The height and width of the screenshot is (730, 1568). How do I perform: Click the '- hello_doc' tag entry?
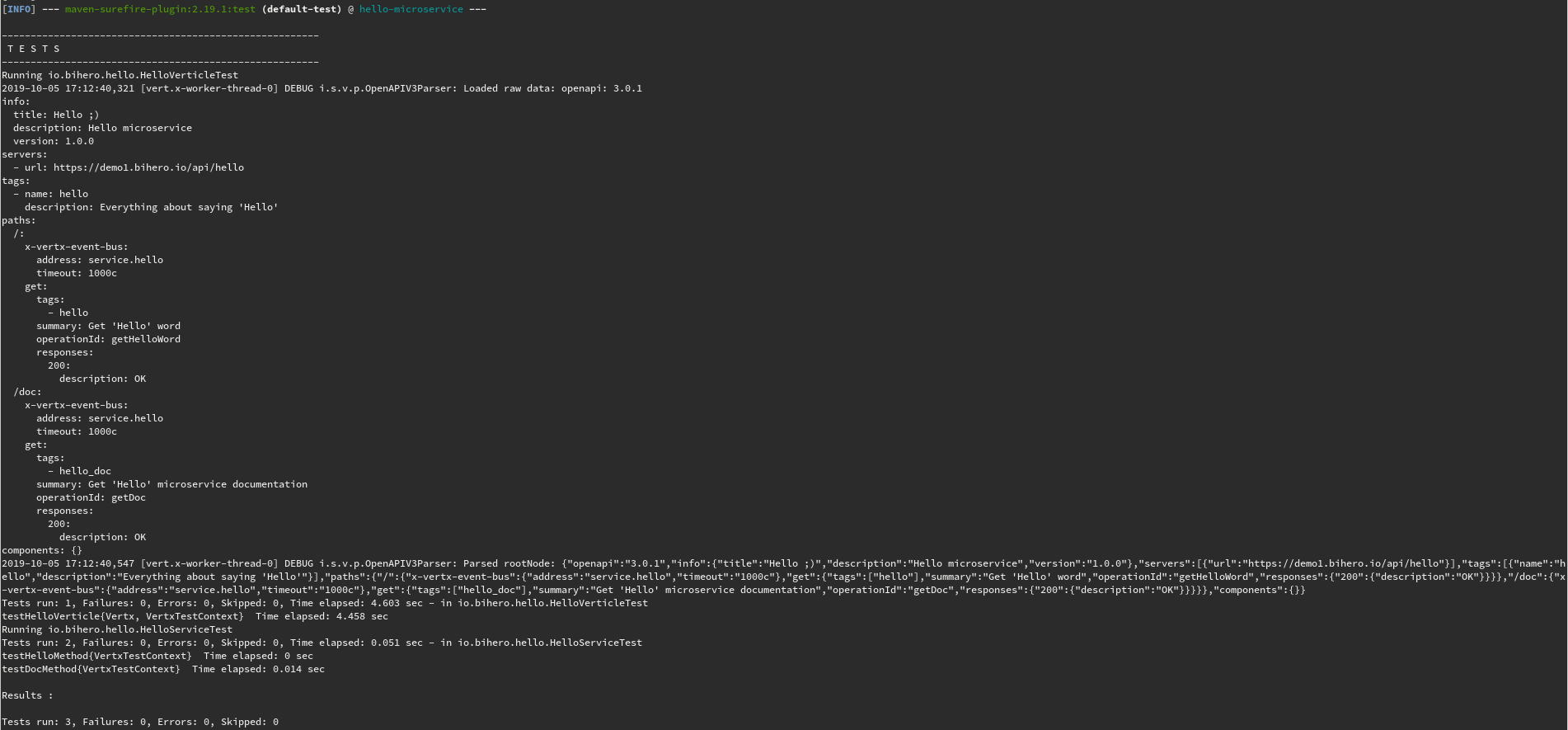coord(79,471)
